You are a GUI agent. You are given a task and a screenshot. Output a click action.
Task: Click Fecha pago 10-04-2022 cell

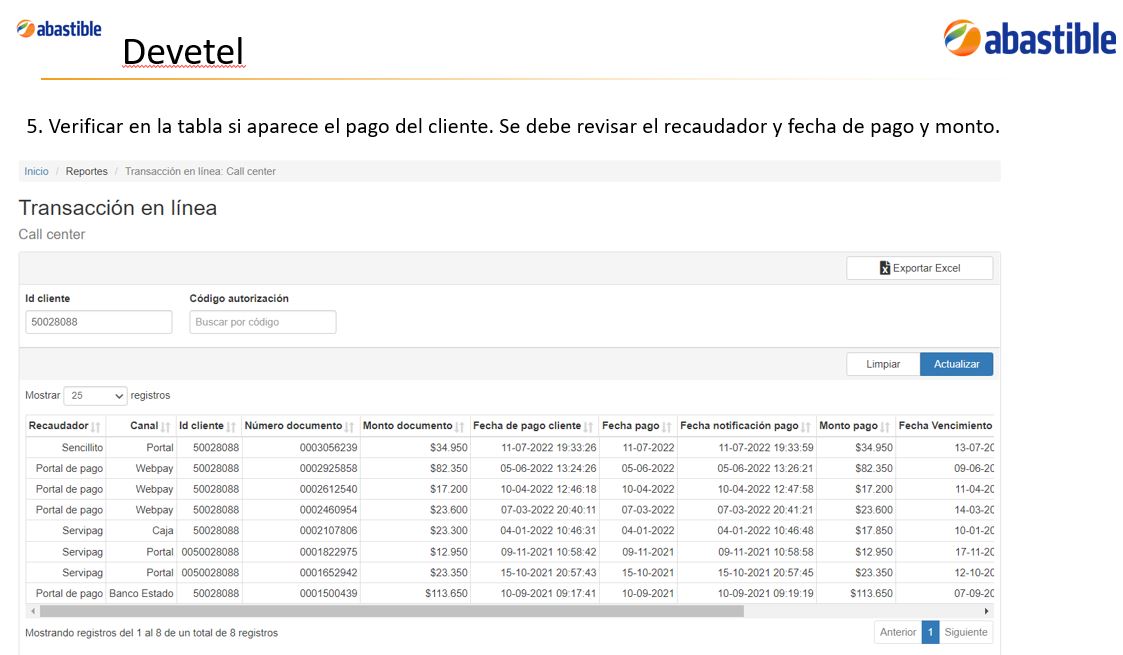point(639,489)
